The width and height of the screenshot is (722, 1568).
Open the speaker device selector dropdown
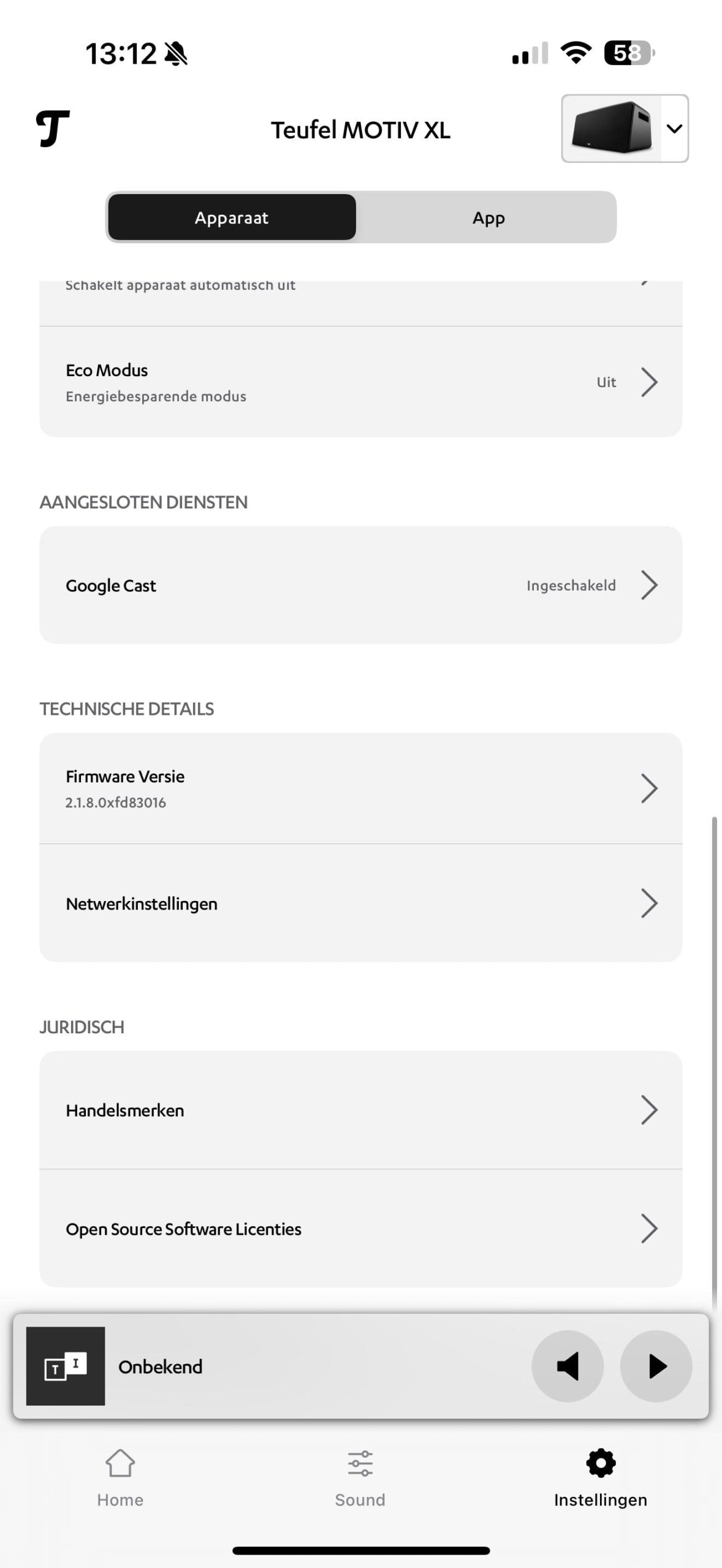coord(625,129)
